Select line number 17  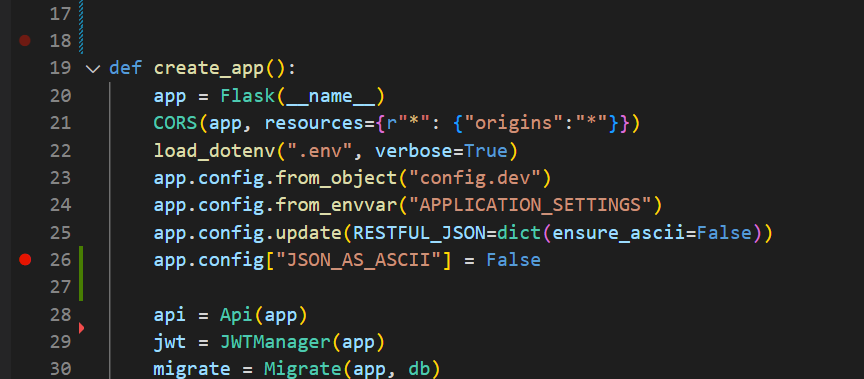[61, 14]
